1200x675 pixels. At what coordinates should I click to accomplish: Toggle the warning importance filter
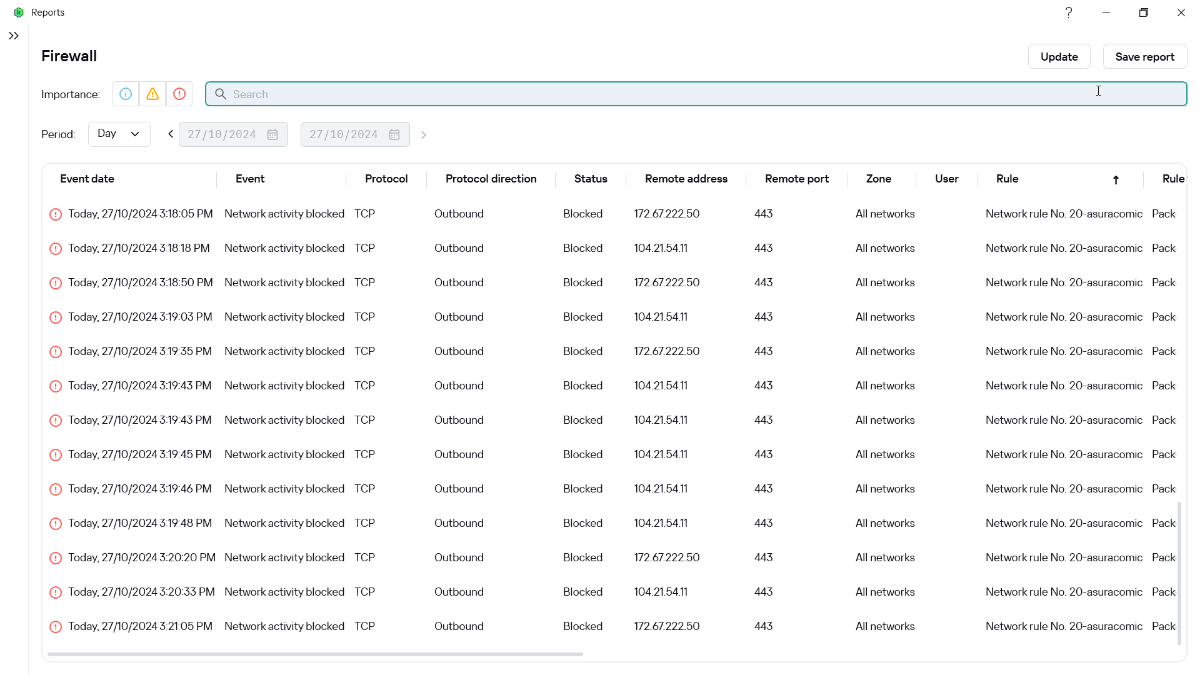[x=152, y=94]
